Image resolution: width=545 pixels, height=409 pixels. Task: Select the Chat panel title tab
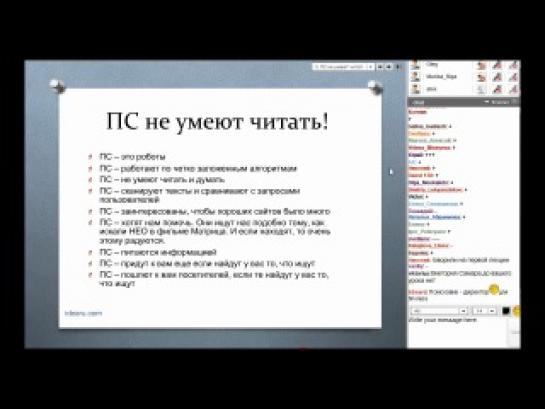(418, 102)
